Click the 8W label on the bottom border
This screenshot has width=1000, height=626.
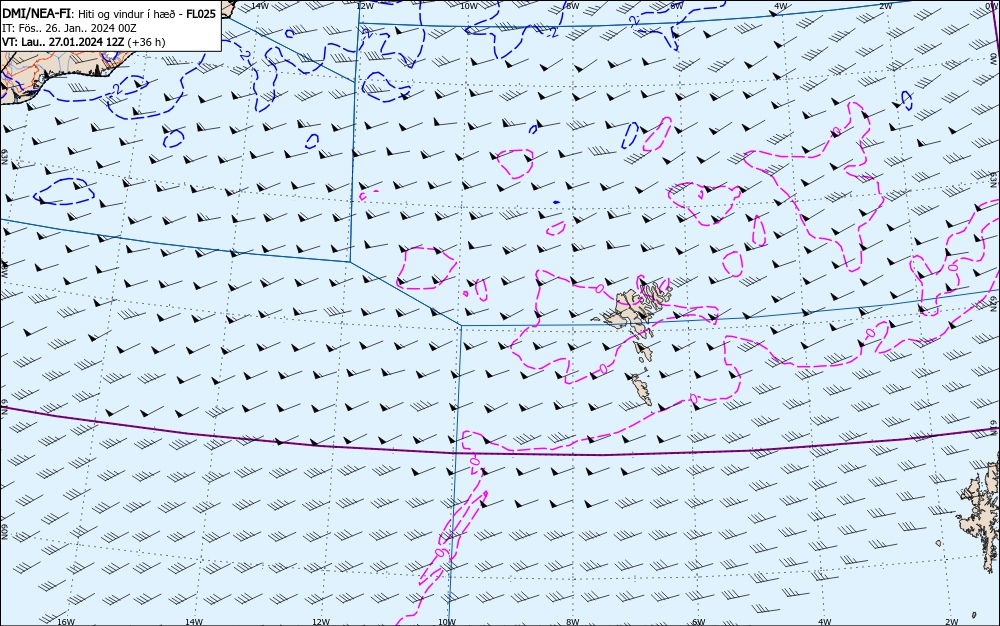coord(573,622)
